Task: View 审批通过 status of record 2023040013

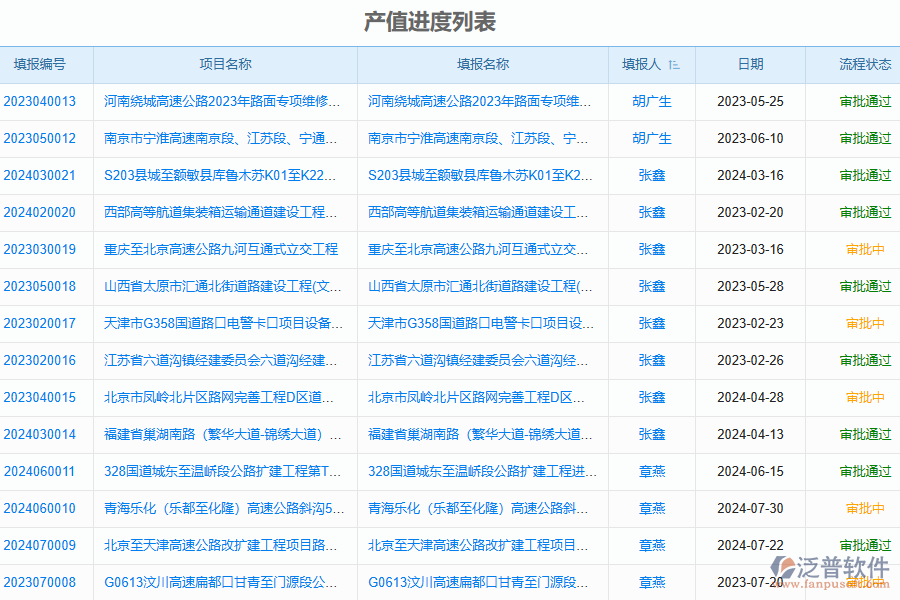Action: [866, 102]
